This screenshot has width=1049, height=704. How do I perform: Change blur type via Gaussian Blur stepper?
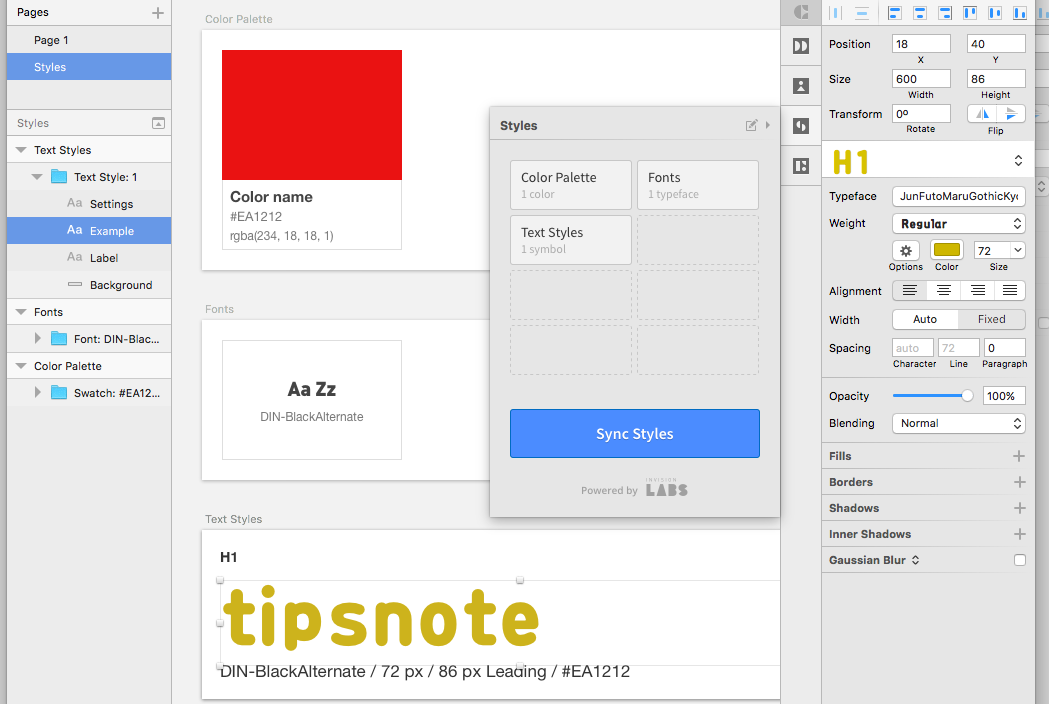pos(915,560)
